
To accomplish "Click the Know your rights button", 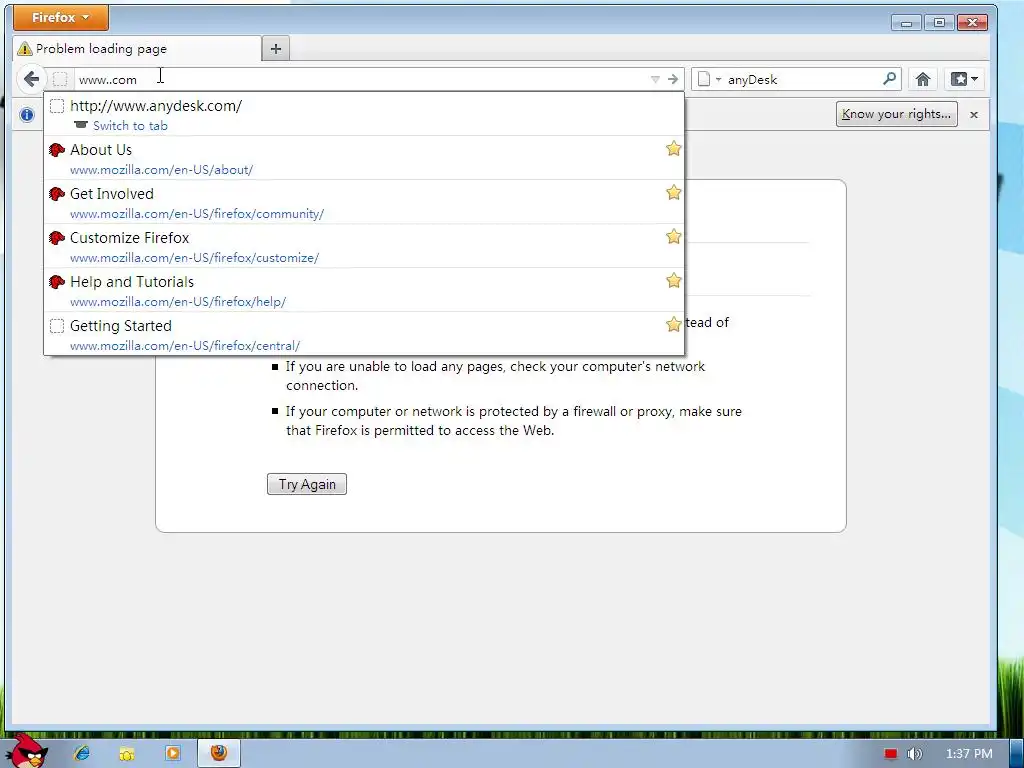I will click(896, 114).
